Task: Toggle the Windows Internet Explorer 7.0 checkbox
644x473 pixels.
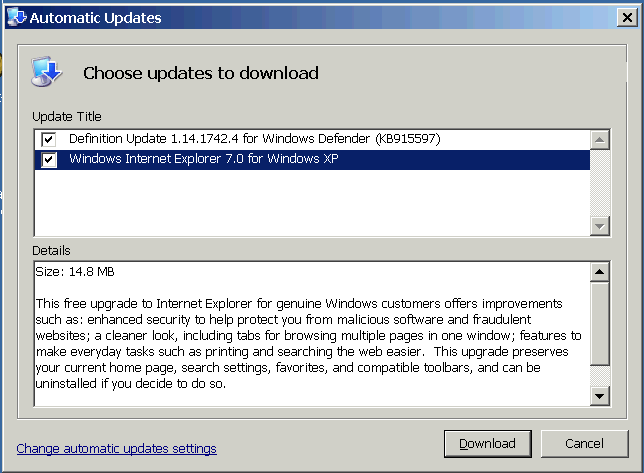Action: point(48,160)
